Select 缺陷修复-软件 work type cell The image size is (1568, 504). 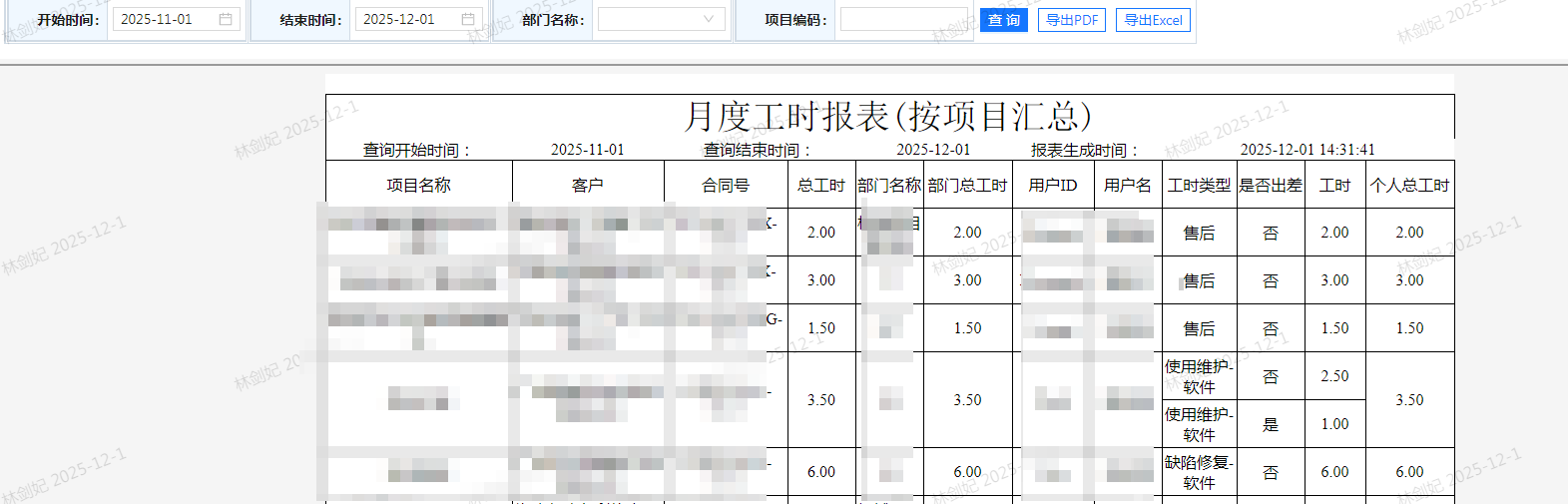1199,472
